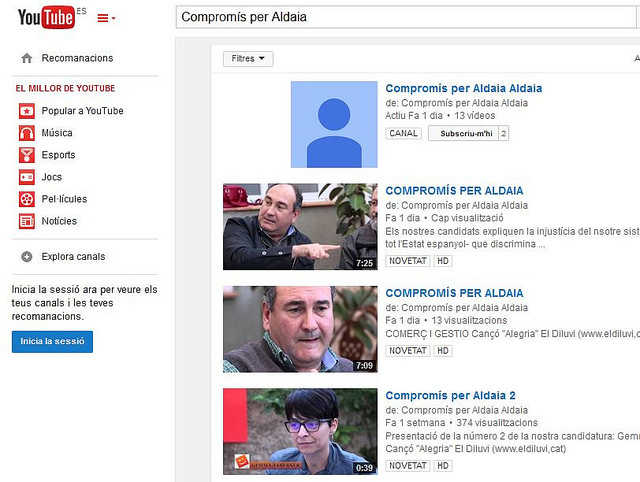Click the YouTube logo
640x482 pixels.
pyautogui.click(x=47, y=17)
